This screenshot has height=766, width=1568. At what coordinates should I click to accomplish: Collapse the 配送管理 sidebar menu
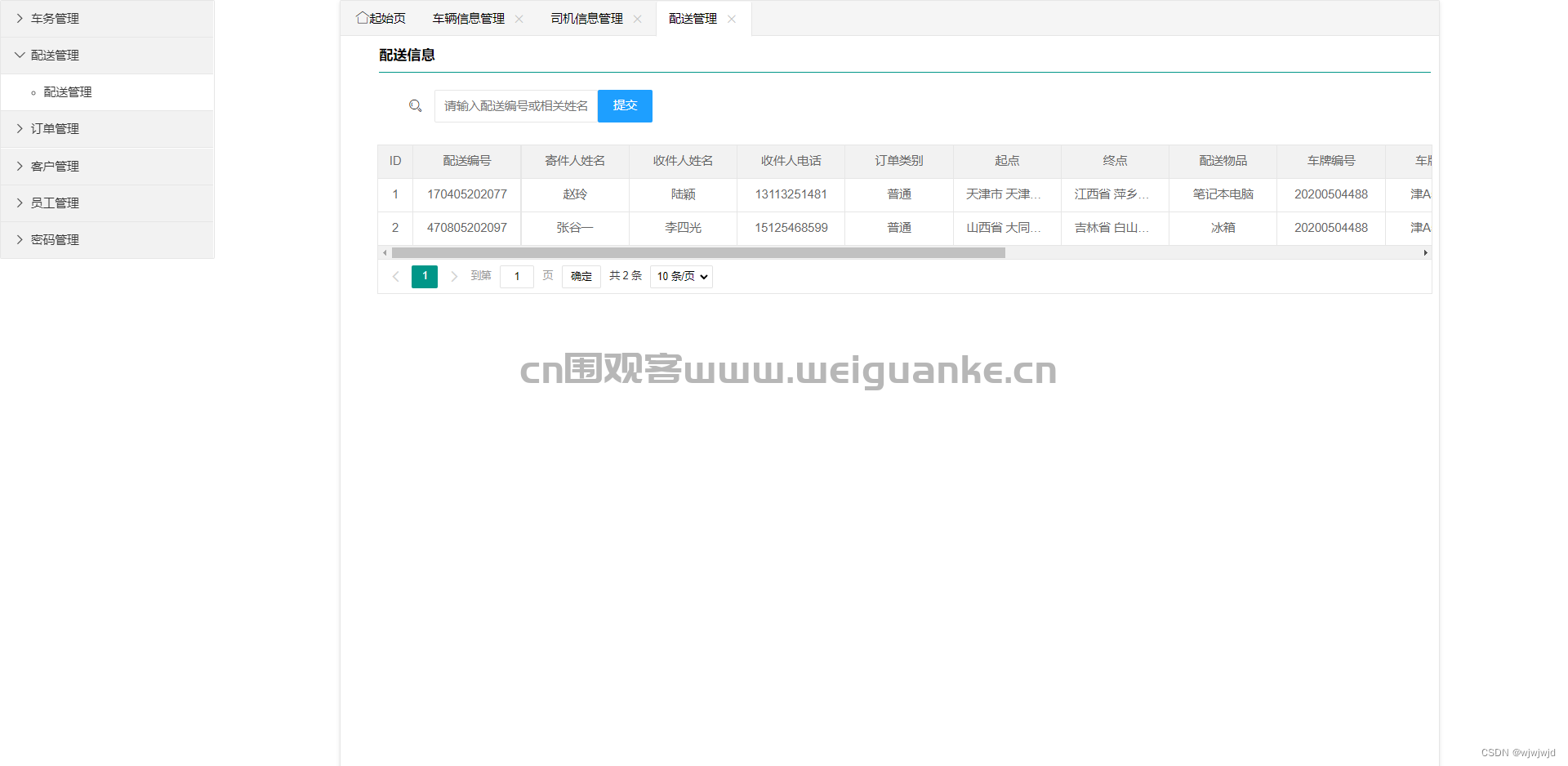[x=107, y=56]
